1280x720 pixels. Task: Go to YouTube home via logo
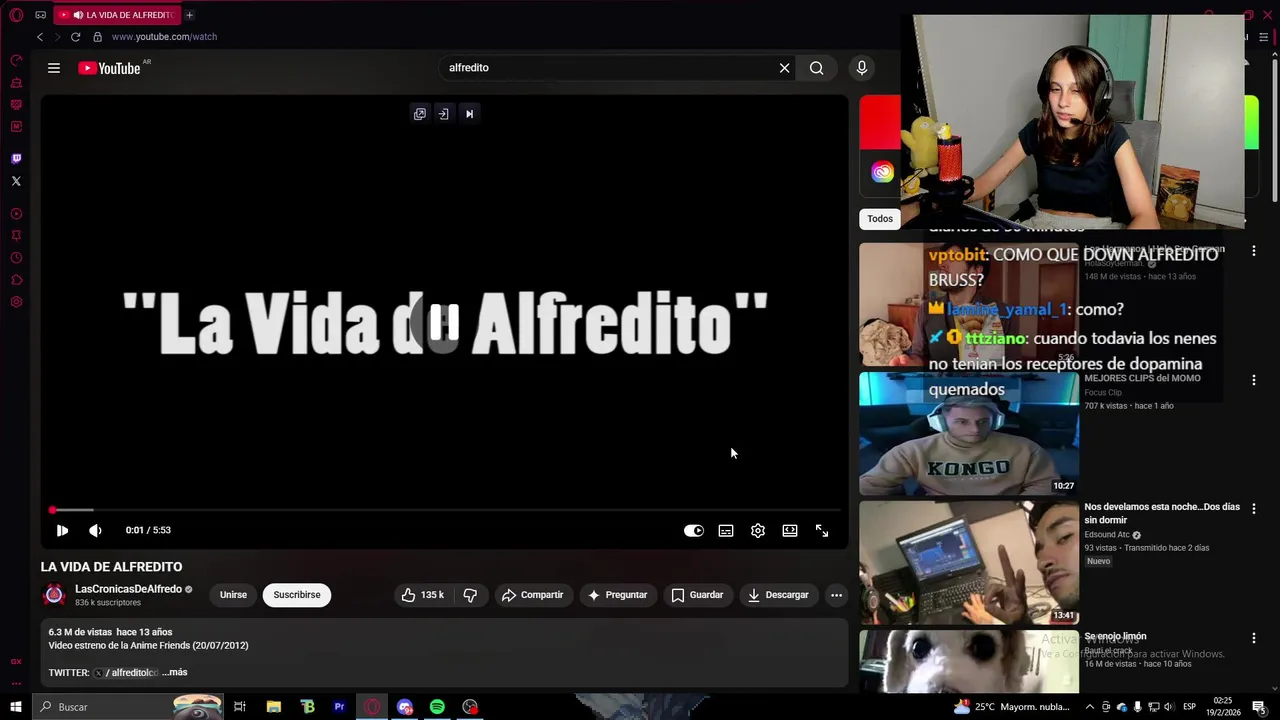coord(110,68)
